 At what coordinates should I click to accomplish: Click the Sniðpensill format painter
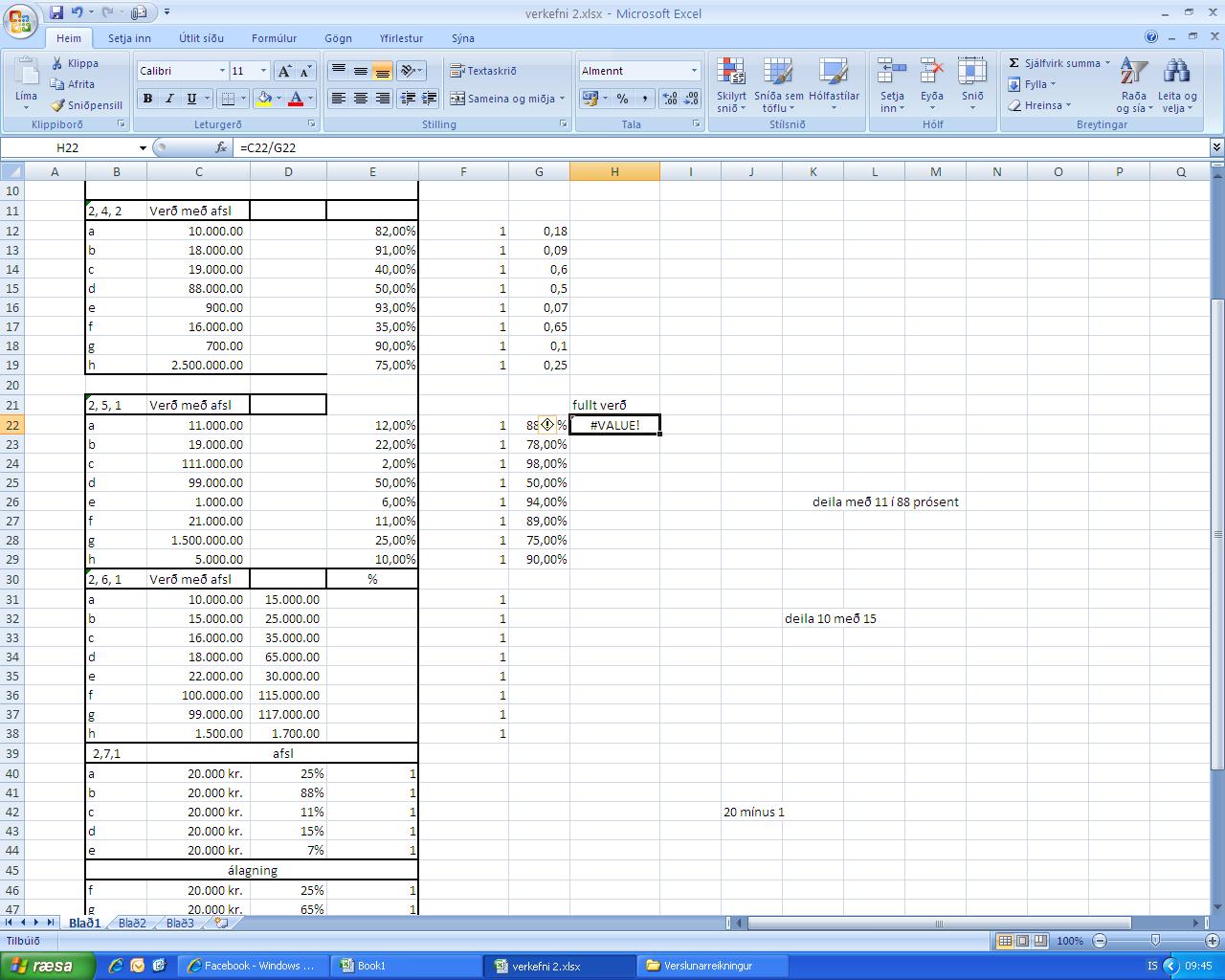click(87, 105)
